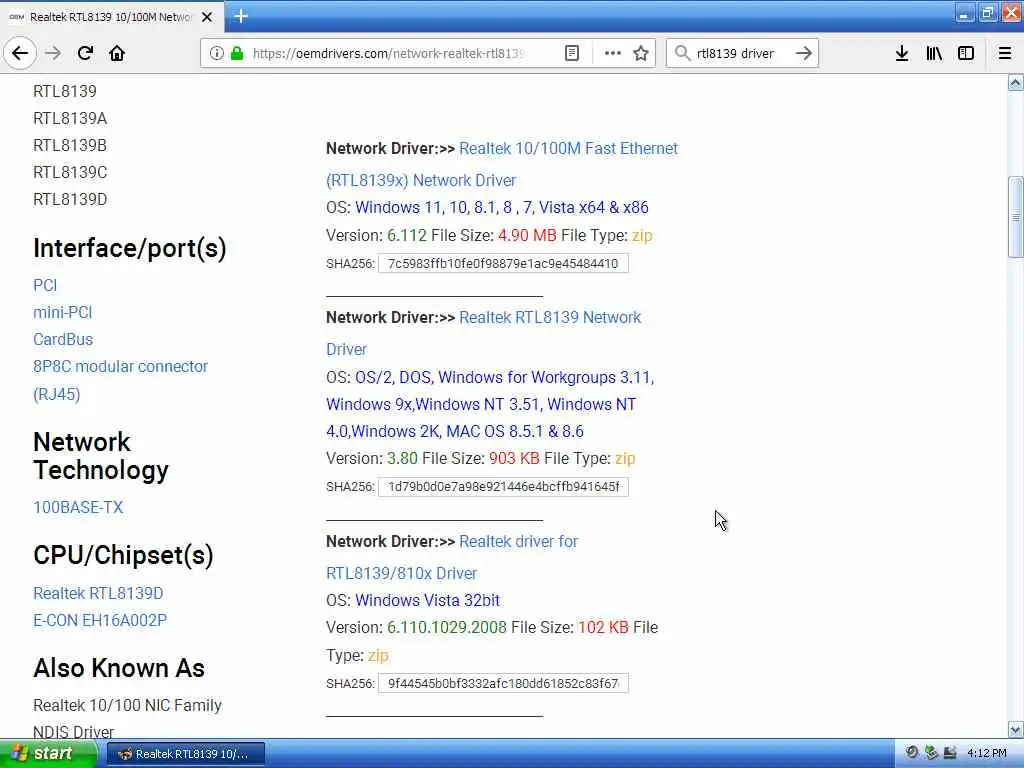The height and width of the screenshot is (768, 1024).
Task: Follow the PCI interface link
Action: tap(45, 285)
